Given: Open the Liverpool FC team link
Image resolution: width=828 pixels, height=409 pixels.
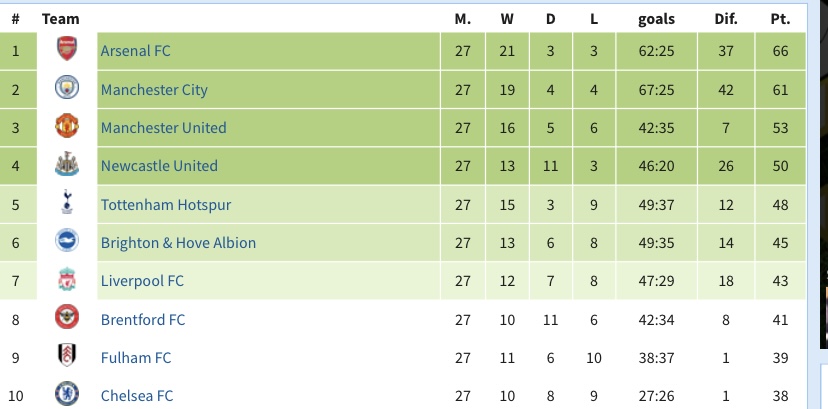Looking at the screenshot, I should 143,281.
